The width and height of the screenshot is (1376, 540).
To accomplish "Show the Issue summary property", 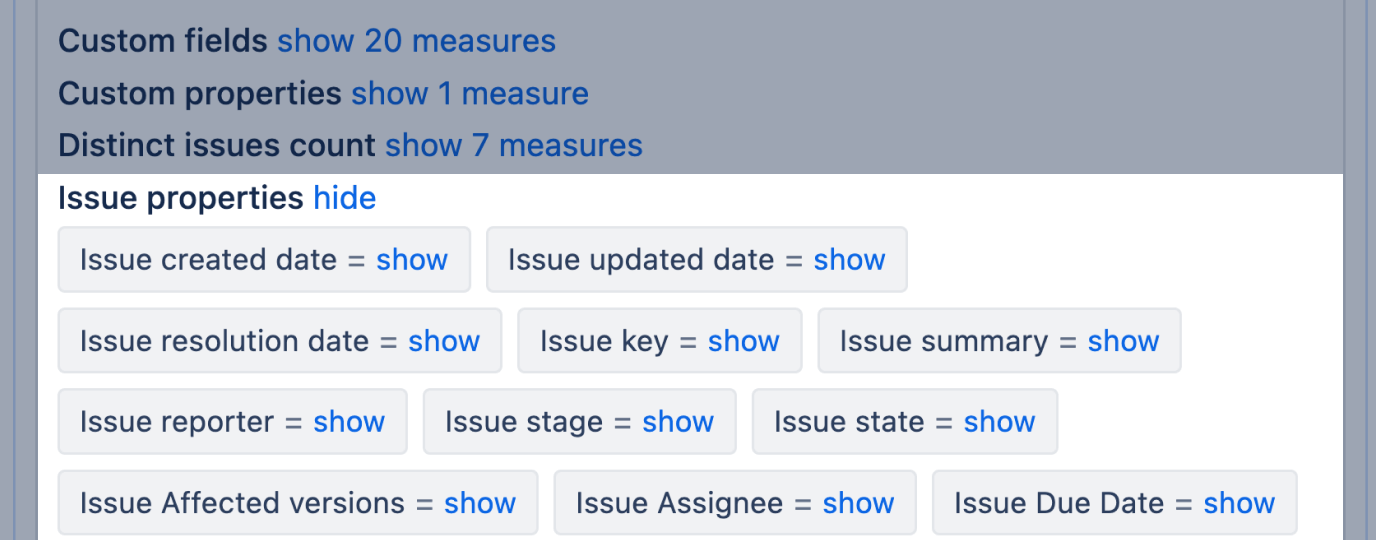I will click(x=1123, y=341).
